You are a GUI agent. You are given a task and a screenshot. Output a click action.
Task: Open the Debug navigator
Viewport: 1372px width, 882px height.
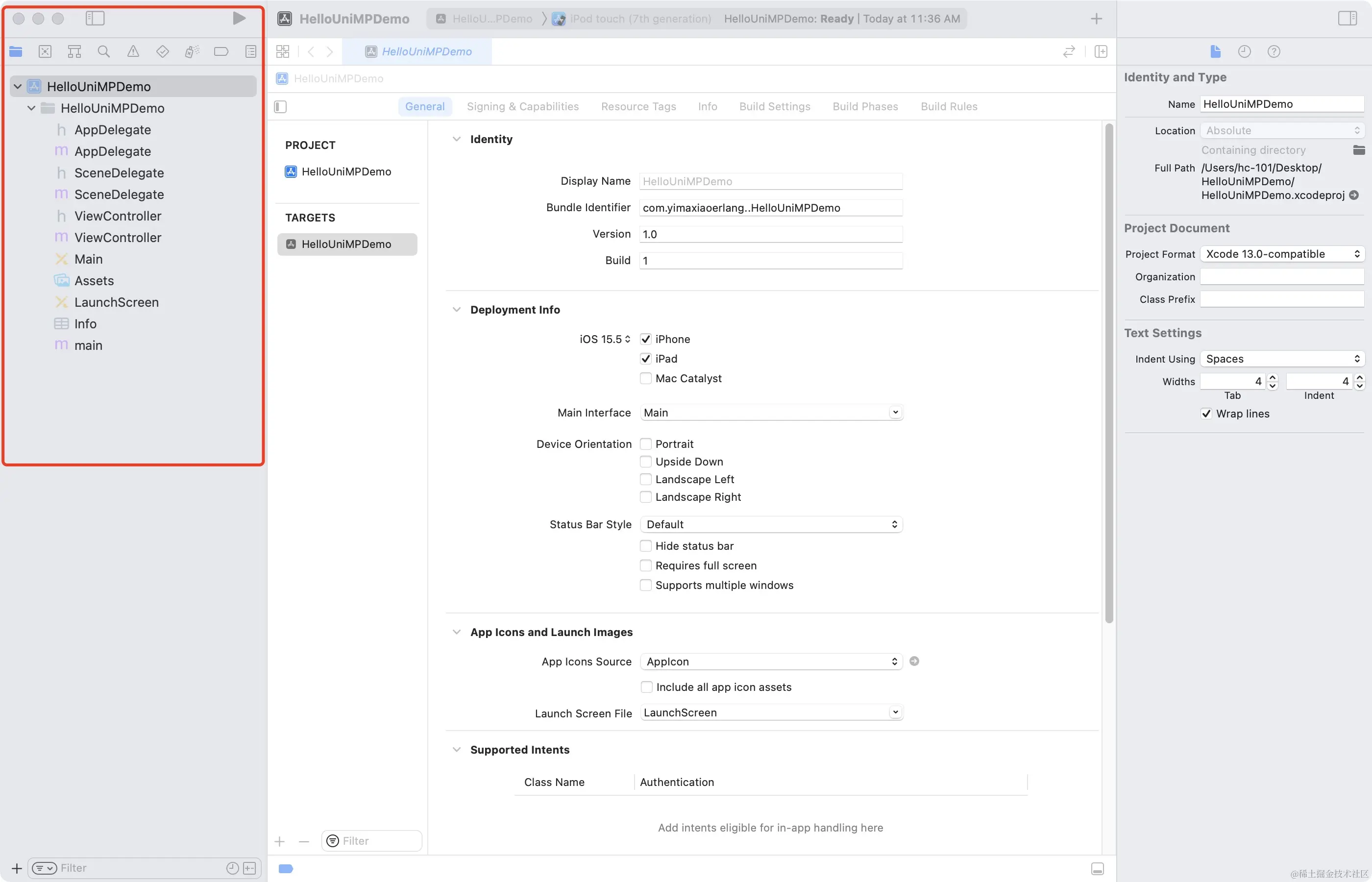click(193, 51)
